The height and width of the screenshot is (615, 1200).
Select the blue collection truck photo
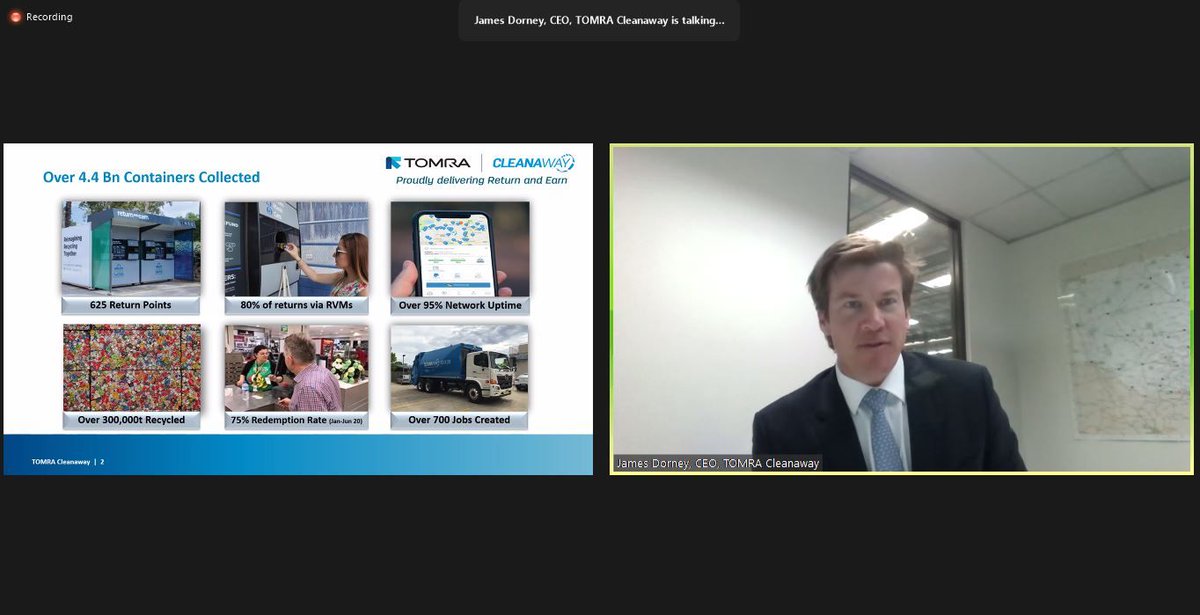(x=460, y=367)
